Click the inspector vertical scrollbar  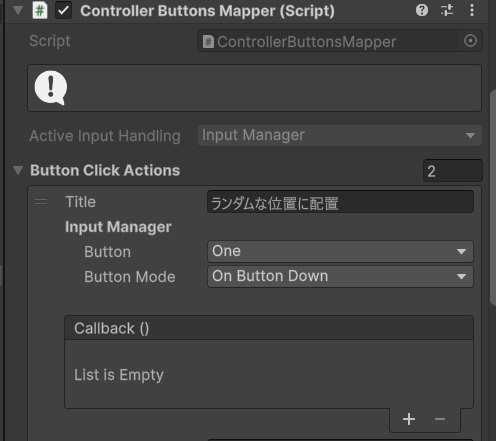[493, 197]
